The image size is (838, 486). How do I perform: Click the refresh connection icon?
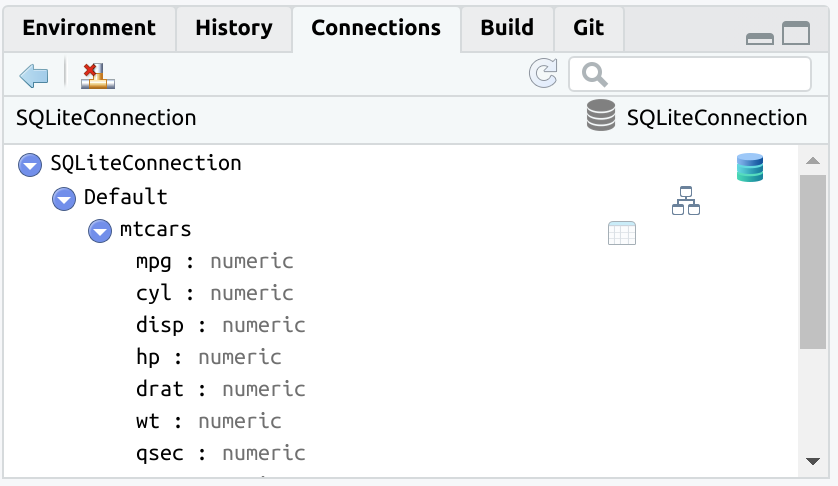tap(543, 74)
